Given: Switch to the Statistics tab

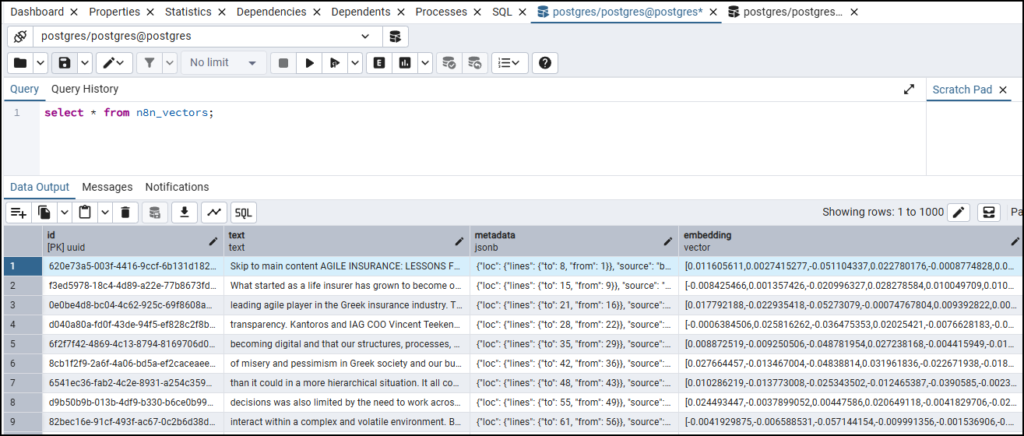Looking at the screenshot, I should (187, 12).
